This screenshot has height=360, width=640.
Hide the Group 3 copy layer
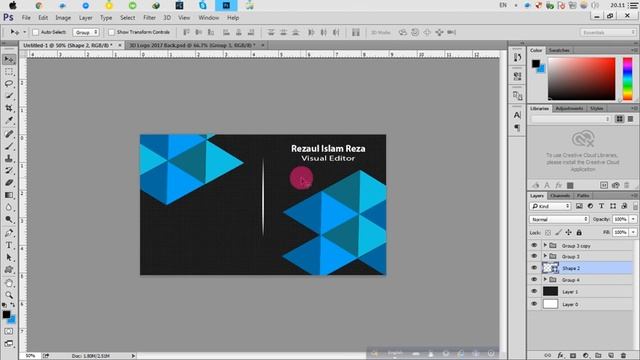click(x=534, y=245)
